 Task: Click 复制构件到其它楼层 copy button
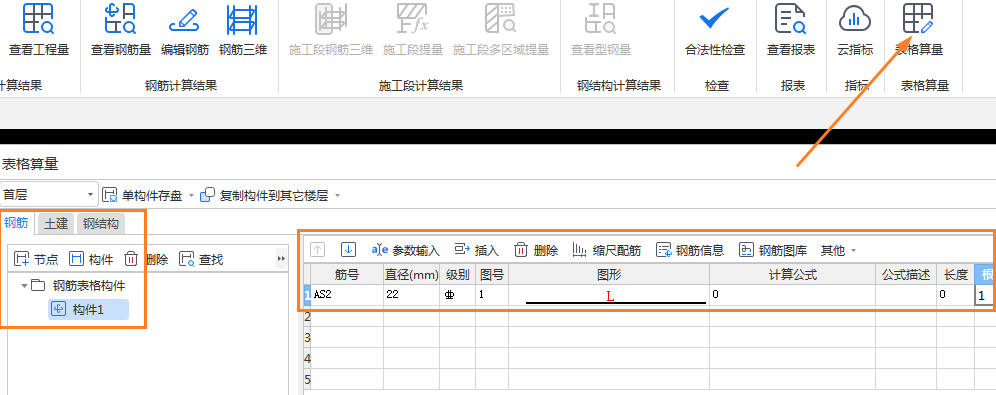point(264,196)
